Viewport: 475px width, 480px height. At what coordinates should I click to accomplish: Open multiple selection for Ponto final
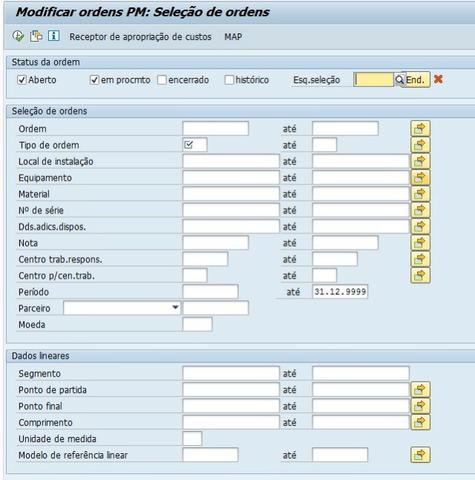coord(420,406)
